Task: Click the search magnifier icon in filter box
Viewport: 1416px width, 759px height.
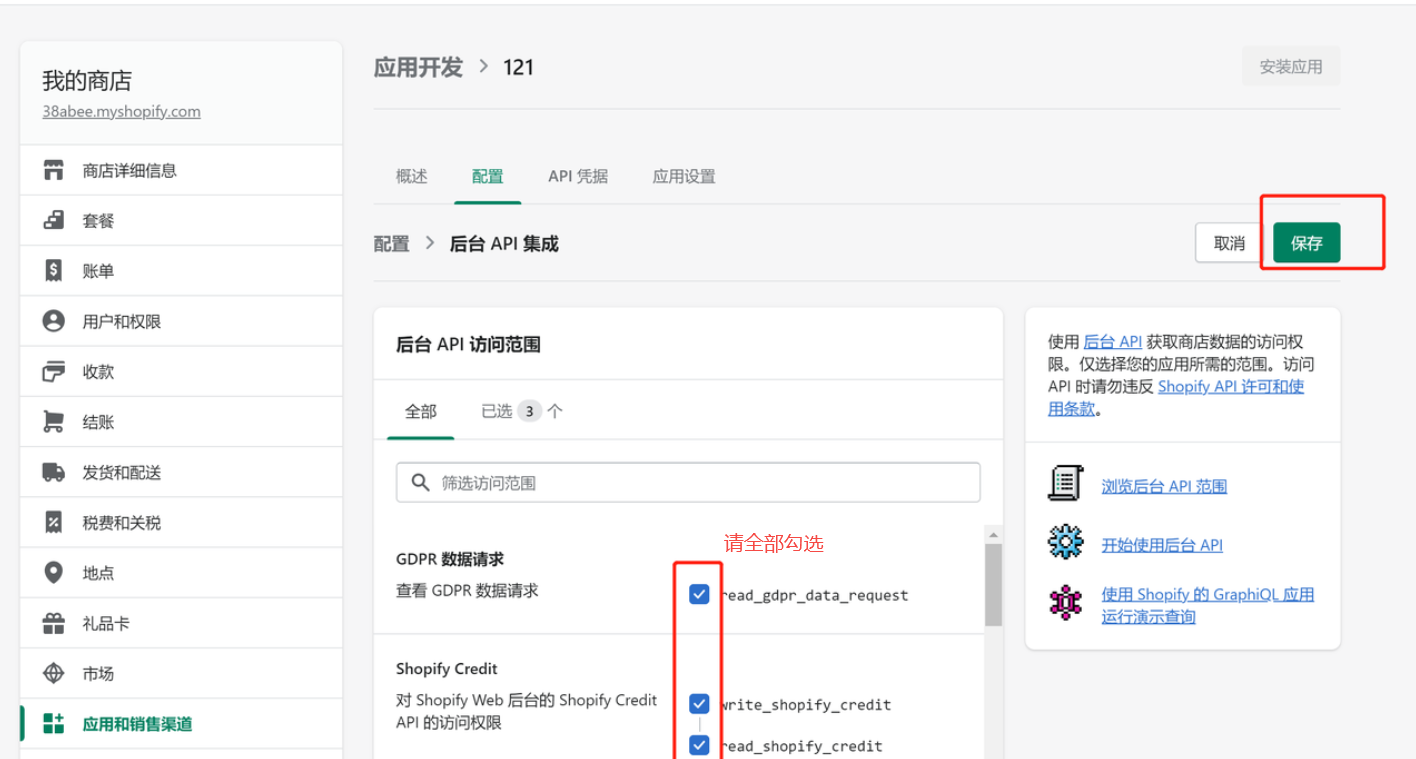Action: 419,483
